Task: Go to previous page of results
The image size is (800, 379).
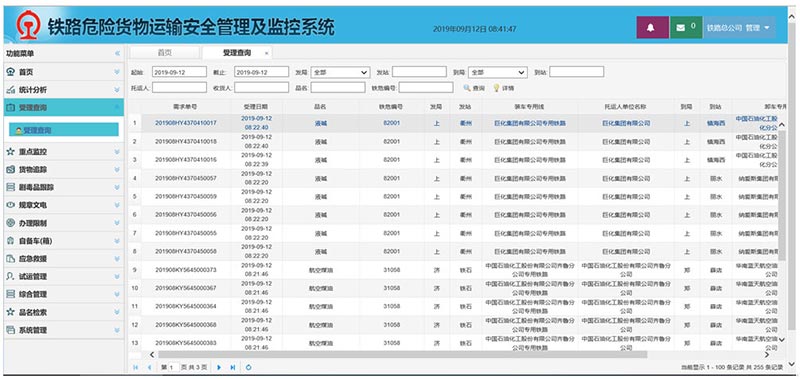Action: (149, 367)
